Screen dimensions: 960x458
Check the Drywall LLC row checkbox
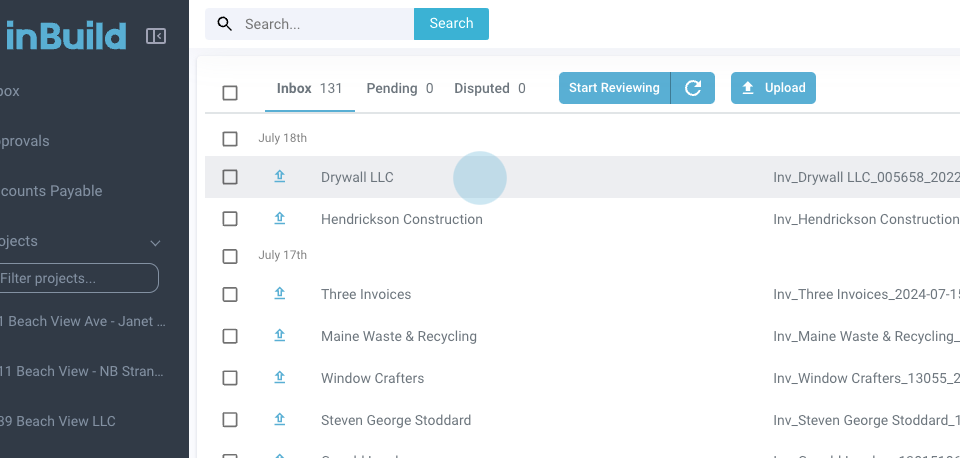pyautogui.click(x=230, y=177)
